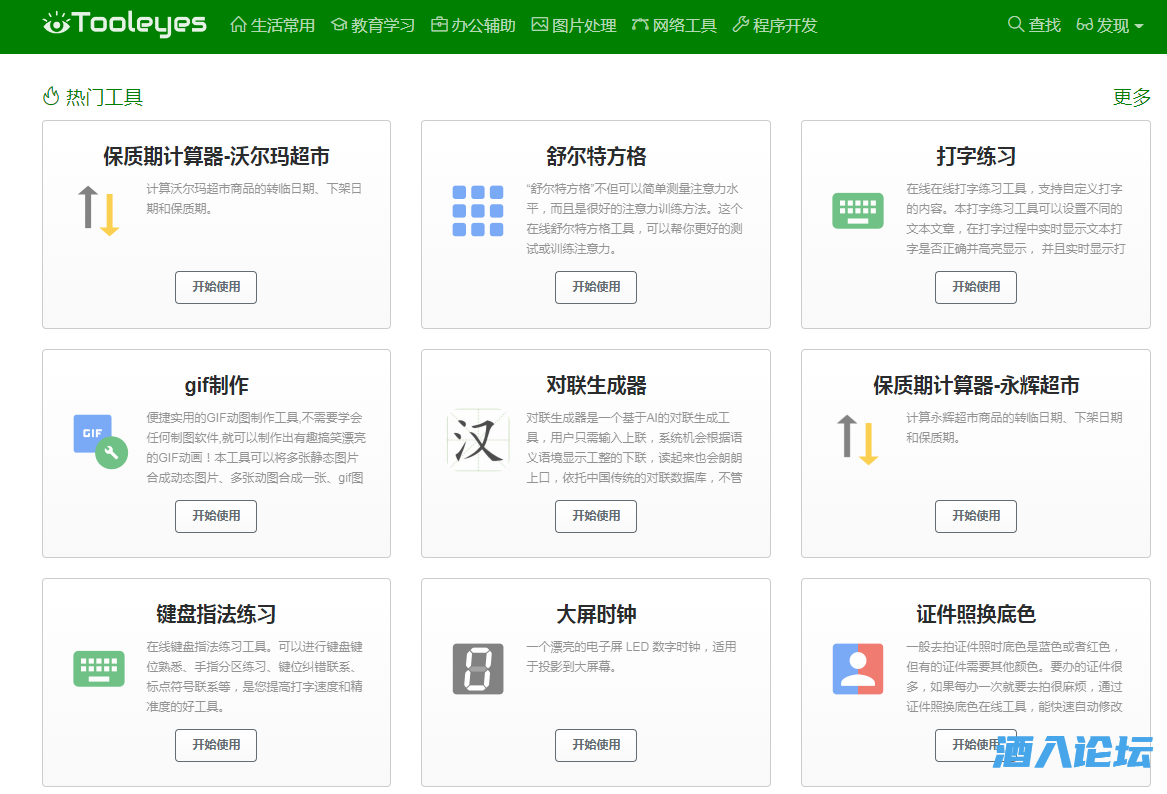Open the 生活常用 menu
1167x794 pixels.
pos(273,25)
